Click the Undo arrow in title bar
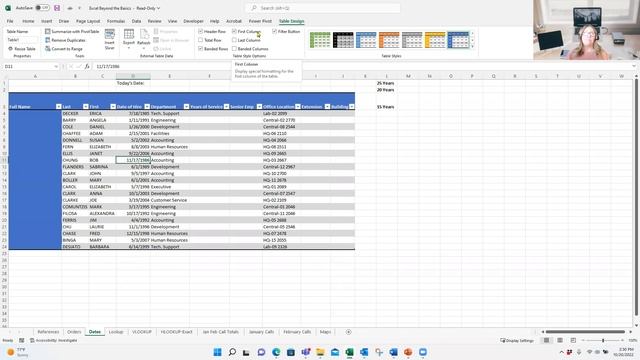This screenshot has height=360, width=640. [70, 8]
